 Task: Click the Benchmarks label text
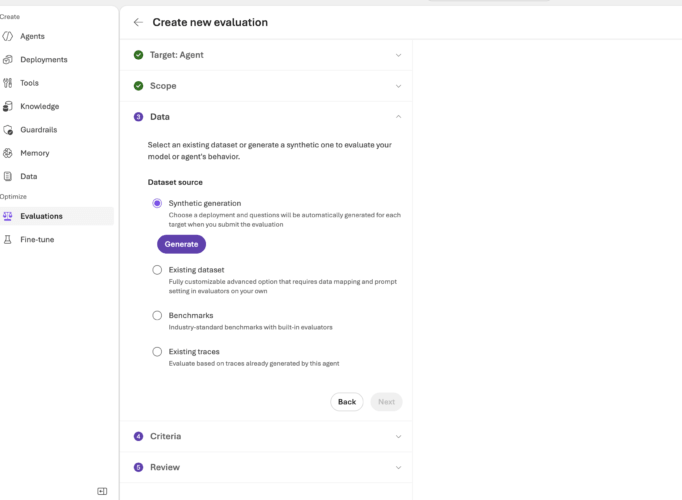point(191,315)
